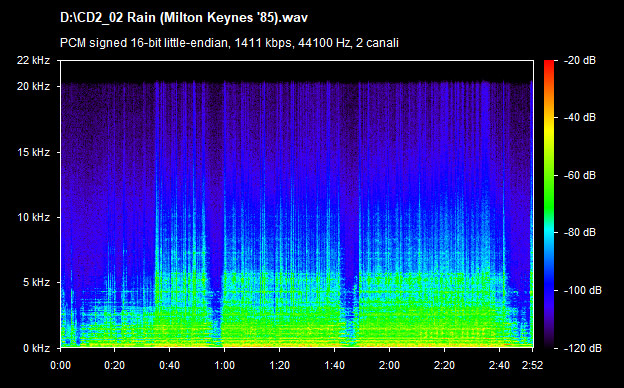Screen dimensions: 624x388
Task: Click the '15 kHz' frequency axis label
Action: click(33, 152)
